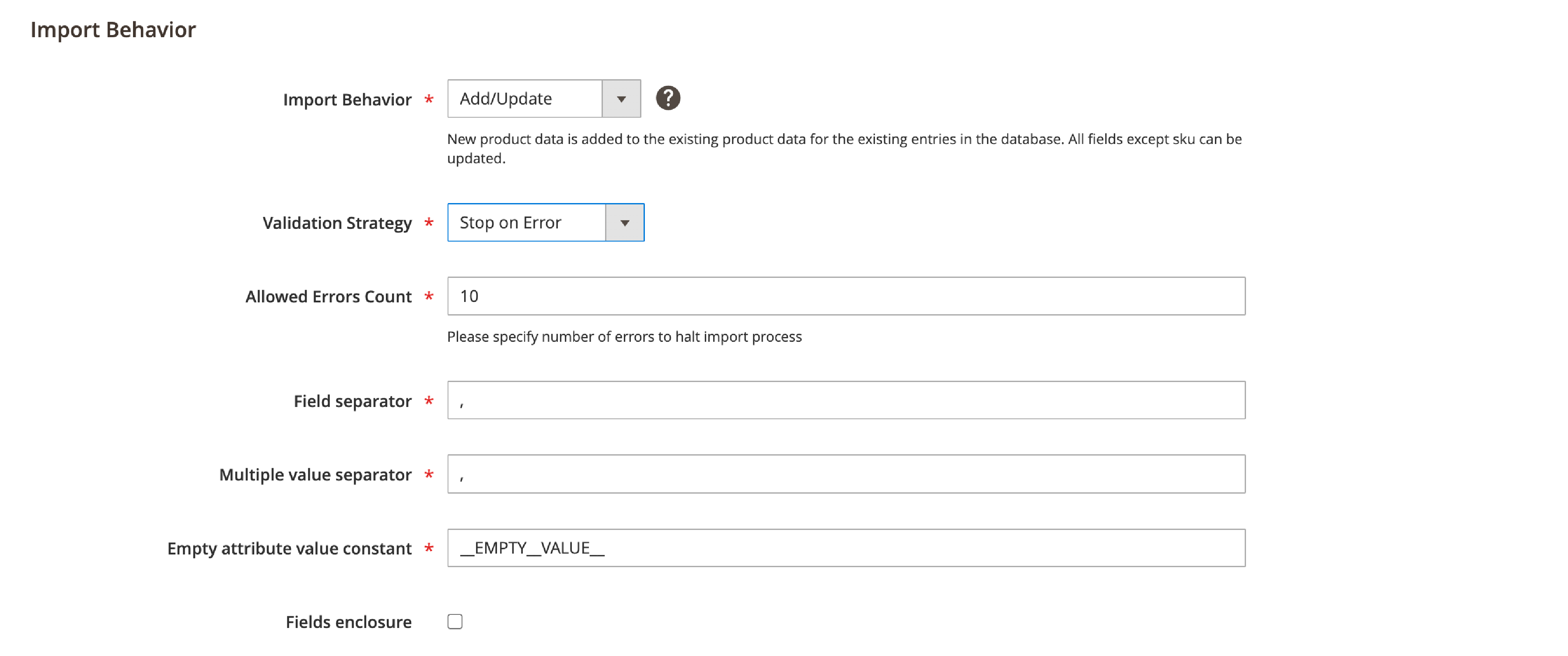Click the 'Import Behavior' section heading

[x=113, y=30]
